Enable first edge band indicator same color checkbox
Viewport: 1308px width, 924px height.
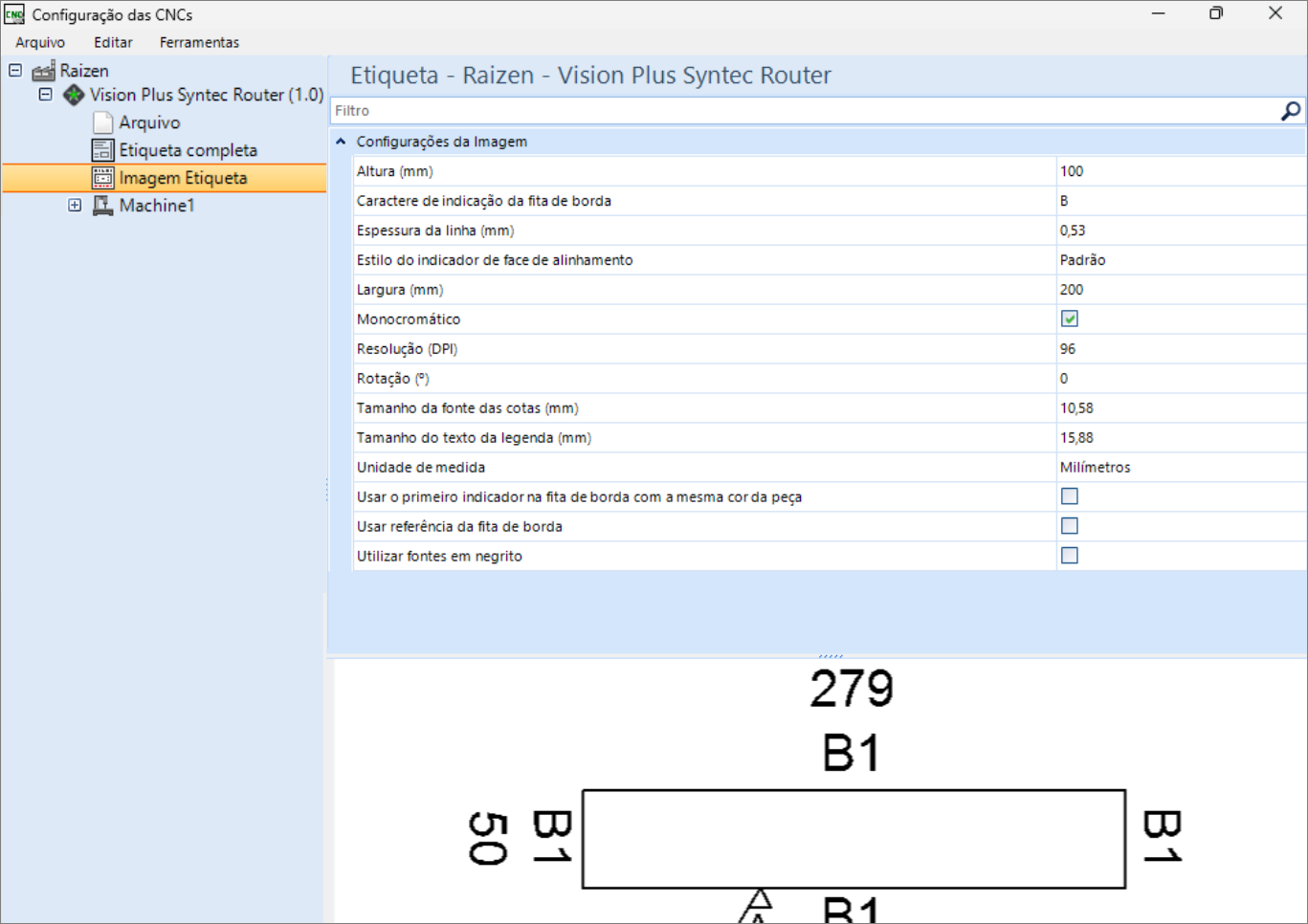pyautogui.click(x=1070, y=496)
